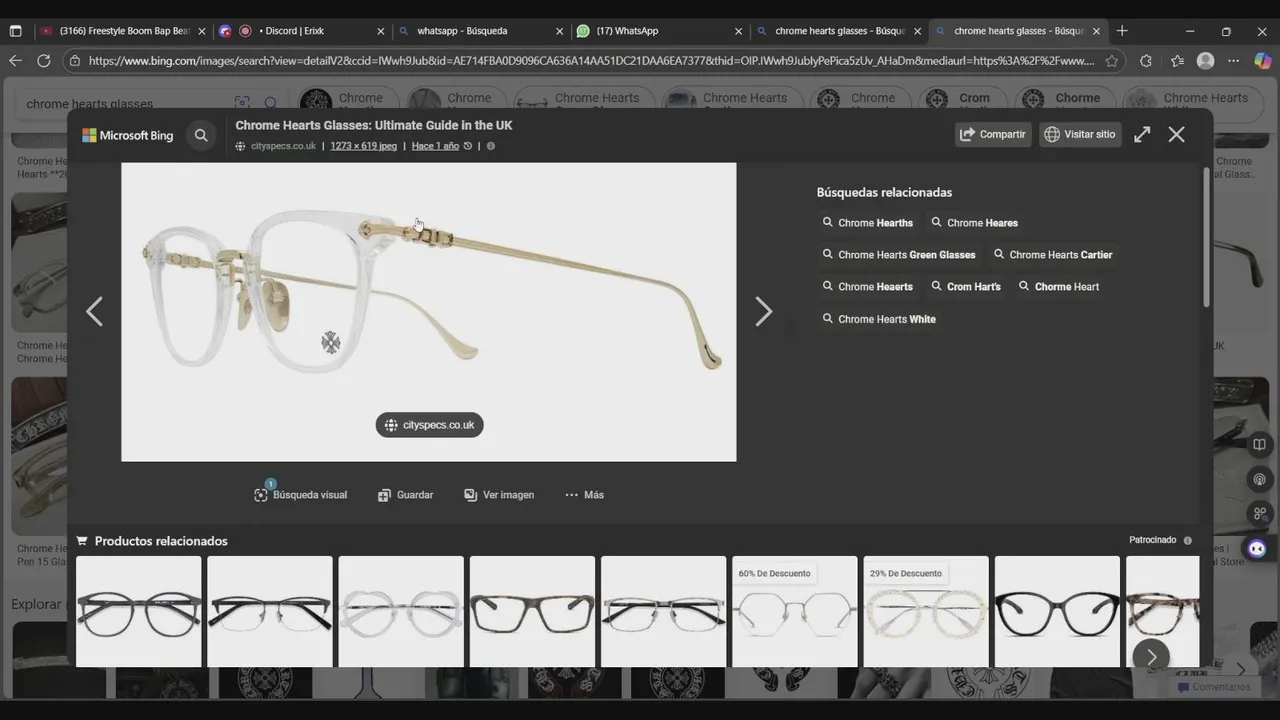Image resolution: width=1280 pixels, height=720 pixels.
Task: Search related Chrome Heaerts
Action: point(867,287)
